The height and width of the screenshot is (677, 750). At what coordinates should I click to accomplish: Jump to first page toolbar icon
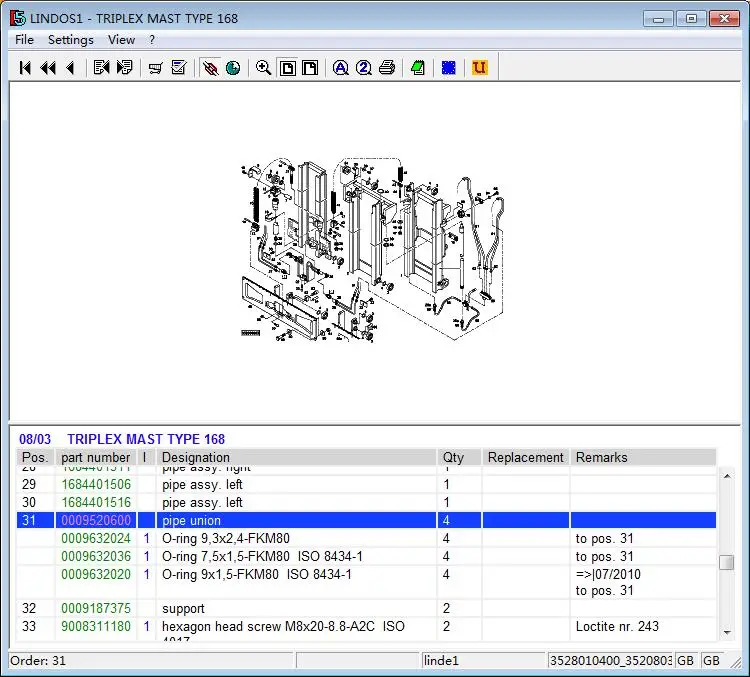[x=25, y=68]
